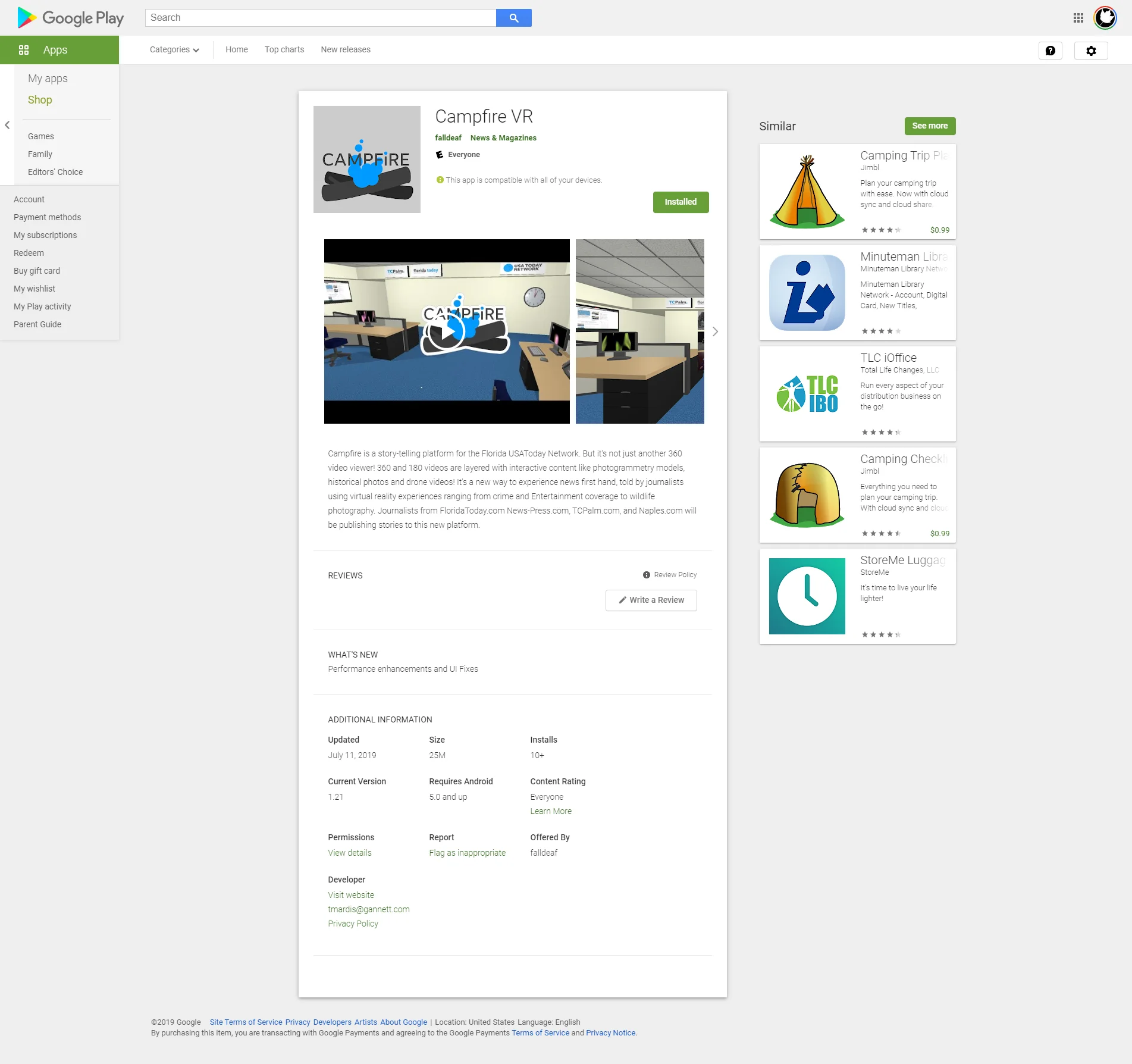Open the New releases tab

pos(346,50)
